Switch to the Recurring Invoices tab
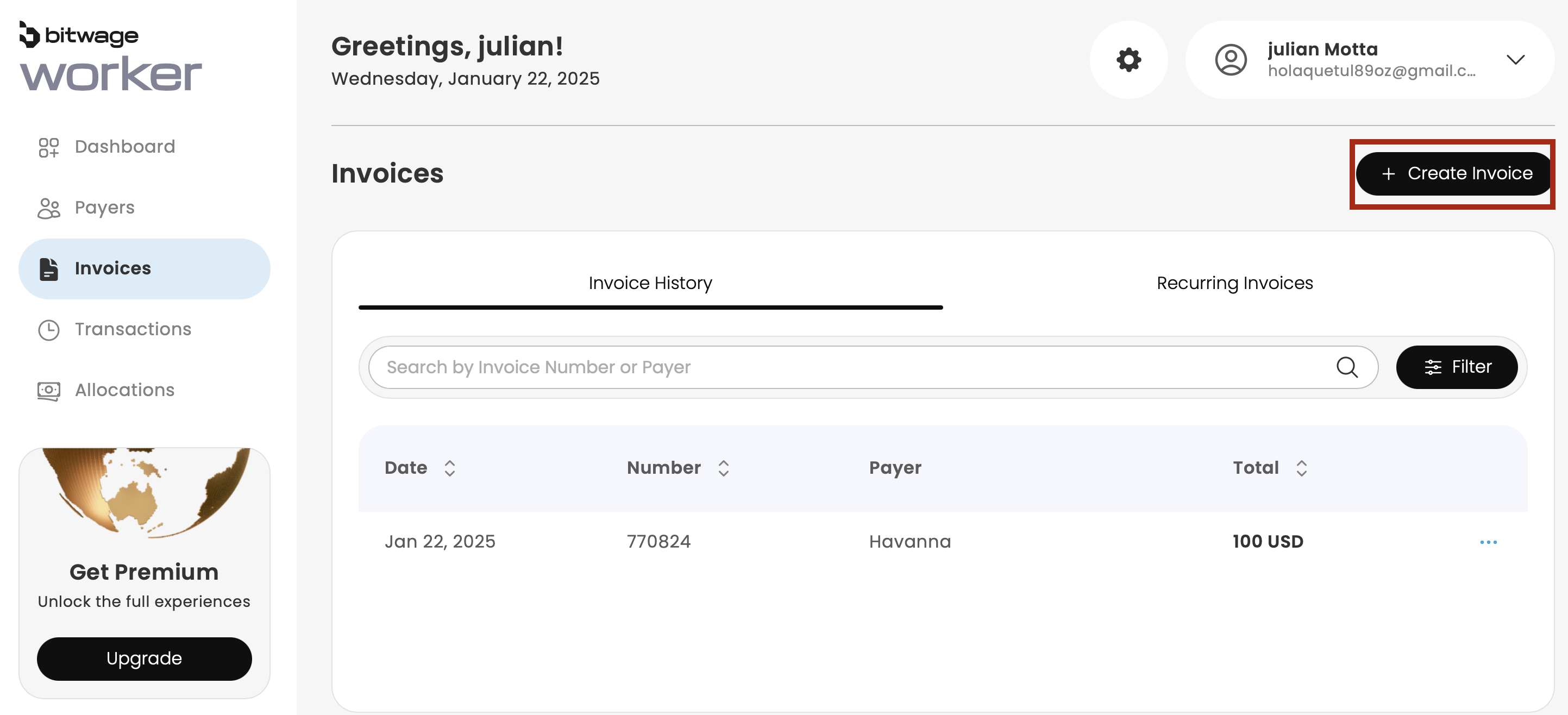The image size is (1568, 715). 1234,283
